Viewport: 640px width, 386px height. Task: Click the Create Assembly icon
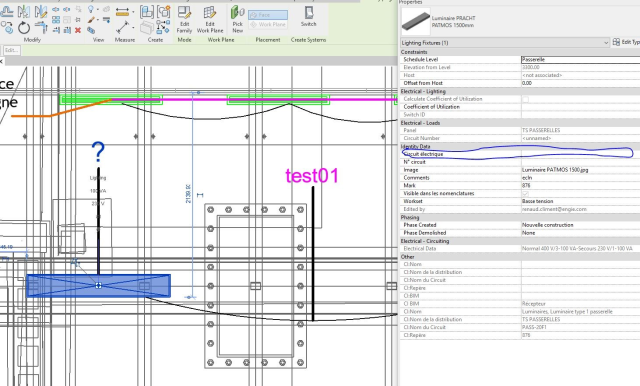(147, 12)
